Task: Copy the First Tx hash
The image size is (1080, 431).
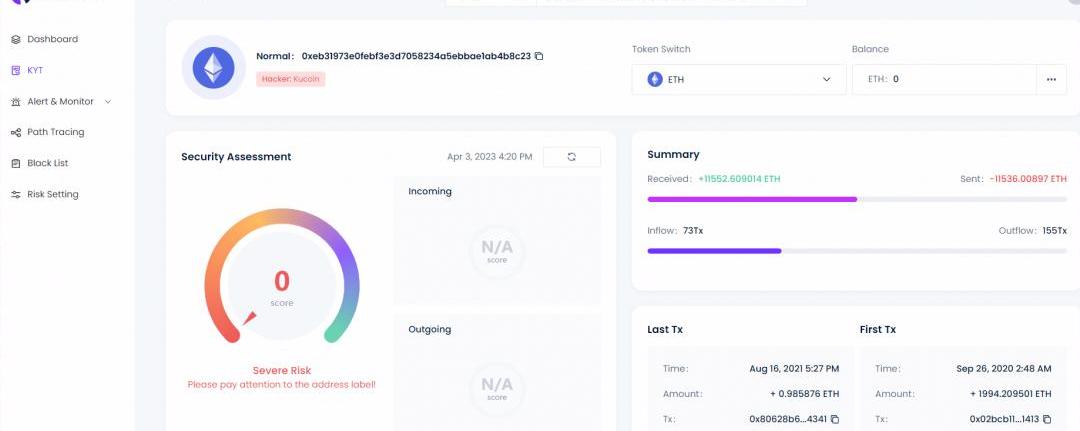Action: click(1047, 419)
